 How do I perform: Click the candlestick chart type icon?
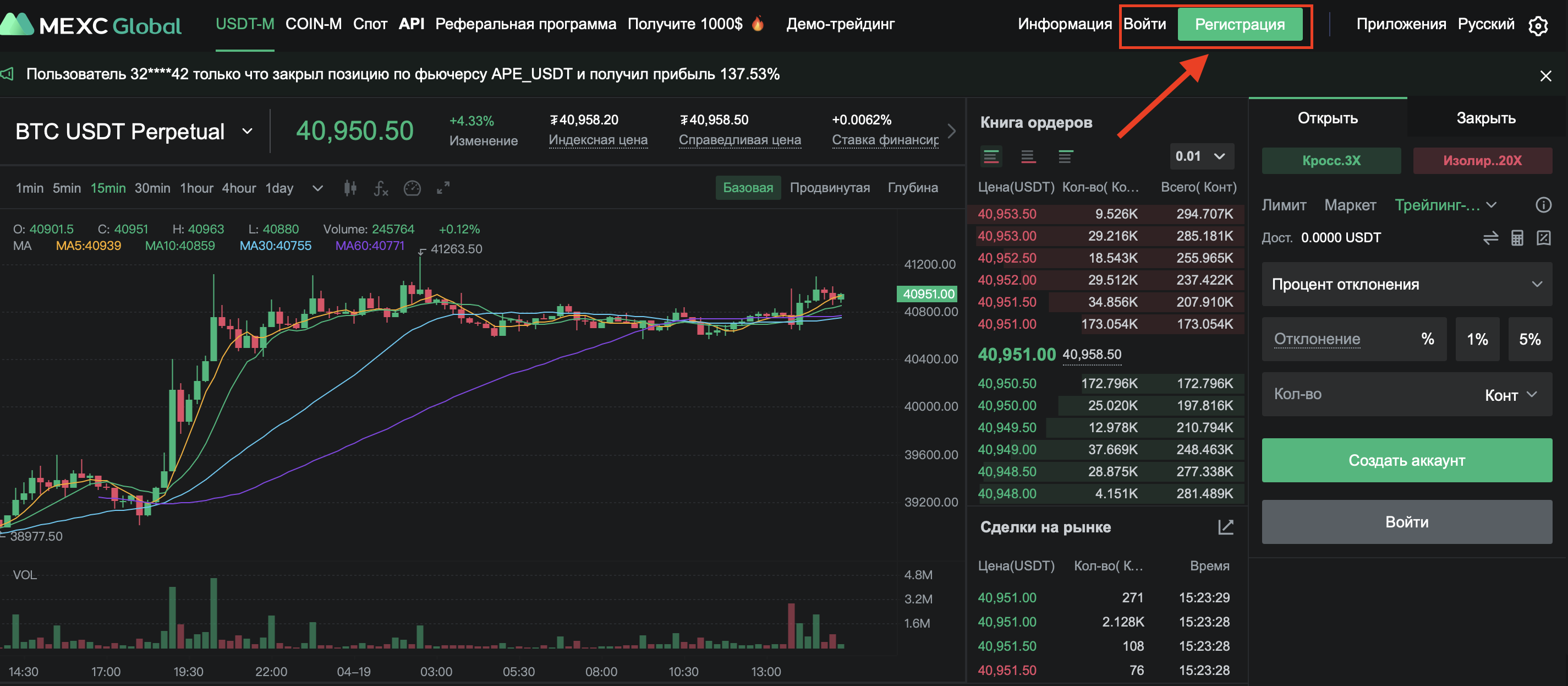pos(349,188)
